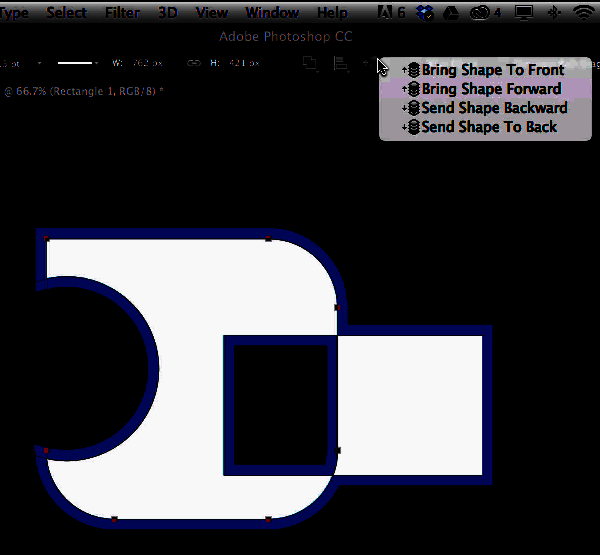Pick Send Shape To Back
Image resolution: width=600 pixels, height=555 pixels.
click(488, 127)
